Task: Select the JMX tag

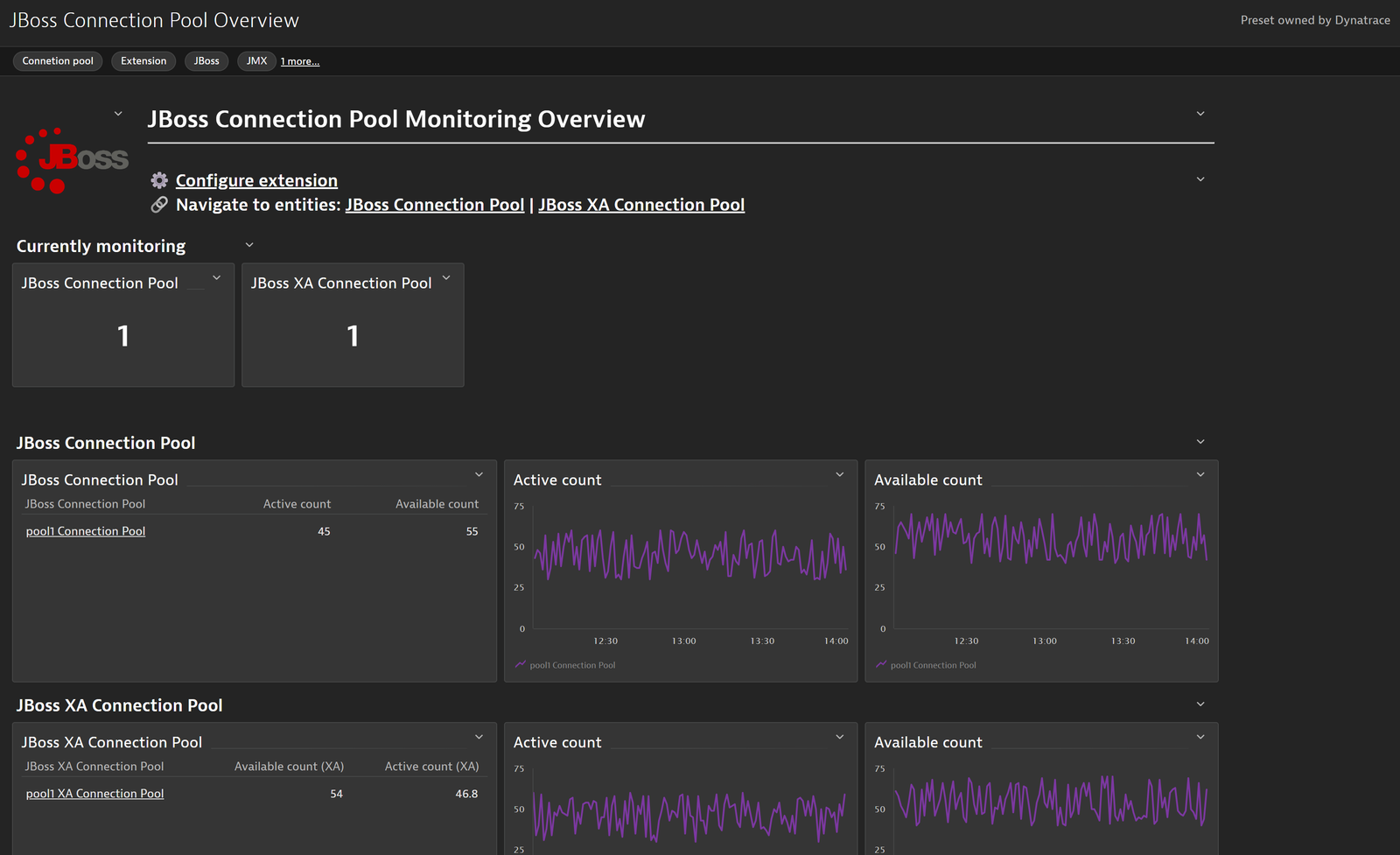Action: click(x=256, y=61)
